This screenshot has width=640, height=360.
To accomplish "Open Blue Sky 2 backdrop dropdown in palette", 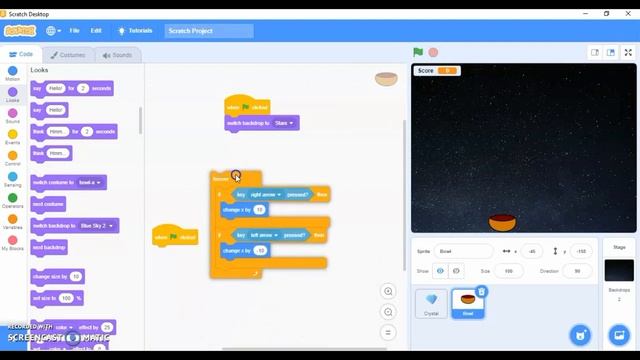I will (x=97, y=226).
